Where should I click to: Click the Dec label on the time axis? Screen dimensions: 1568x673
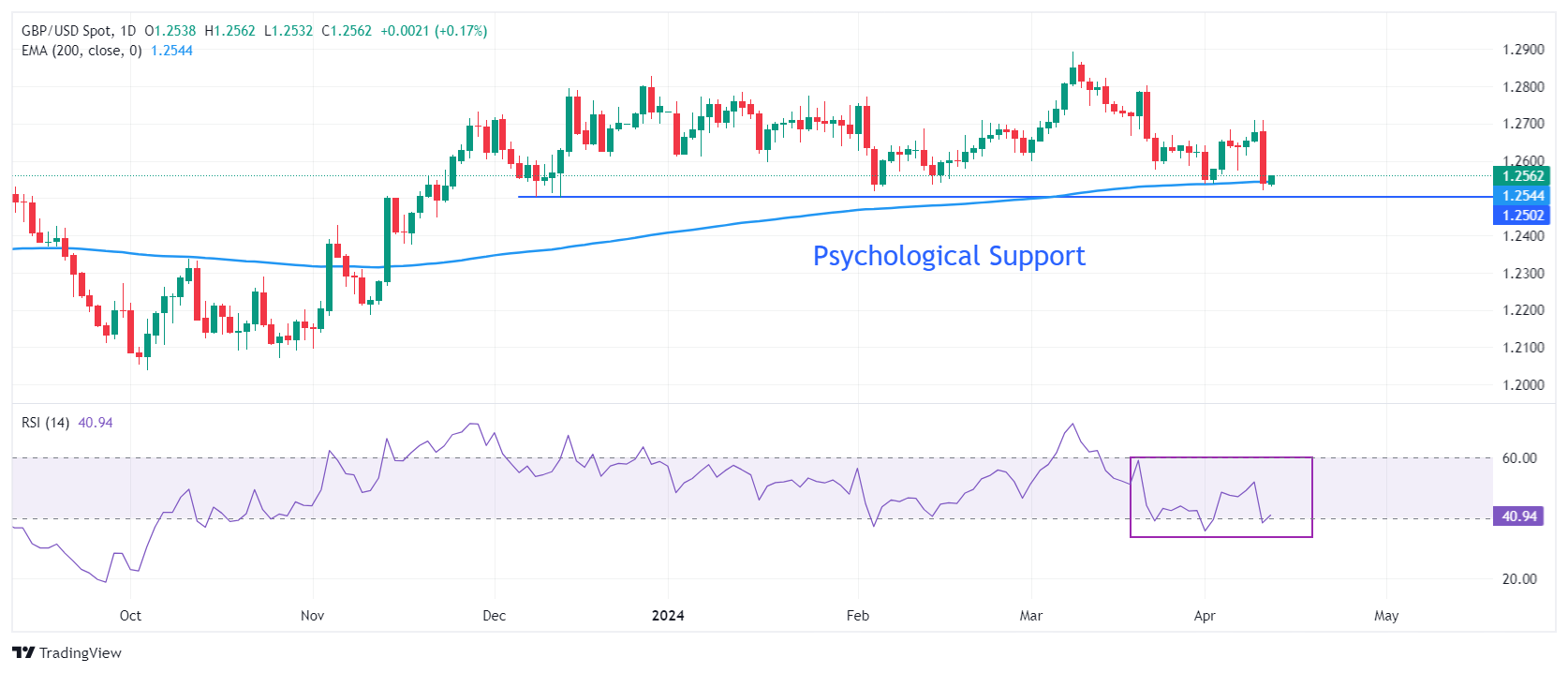(x=494, y=616)
